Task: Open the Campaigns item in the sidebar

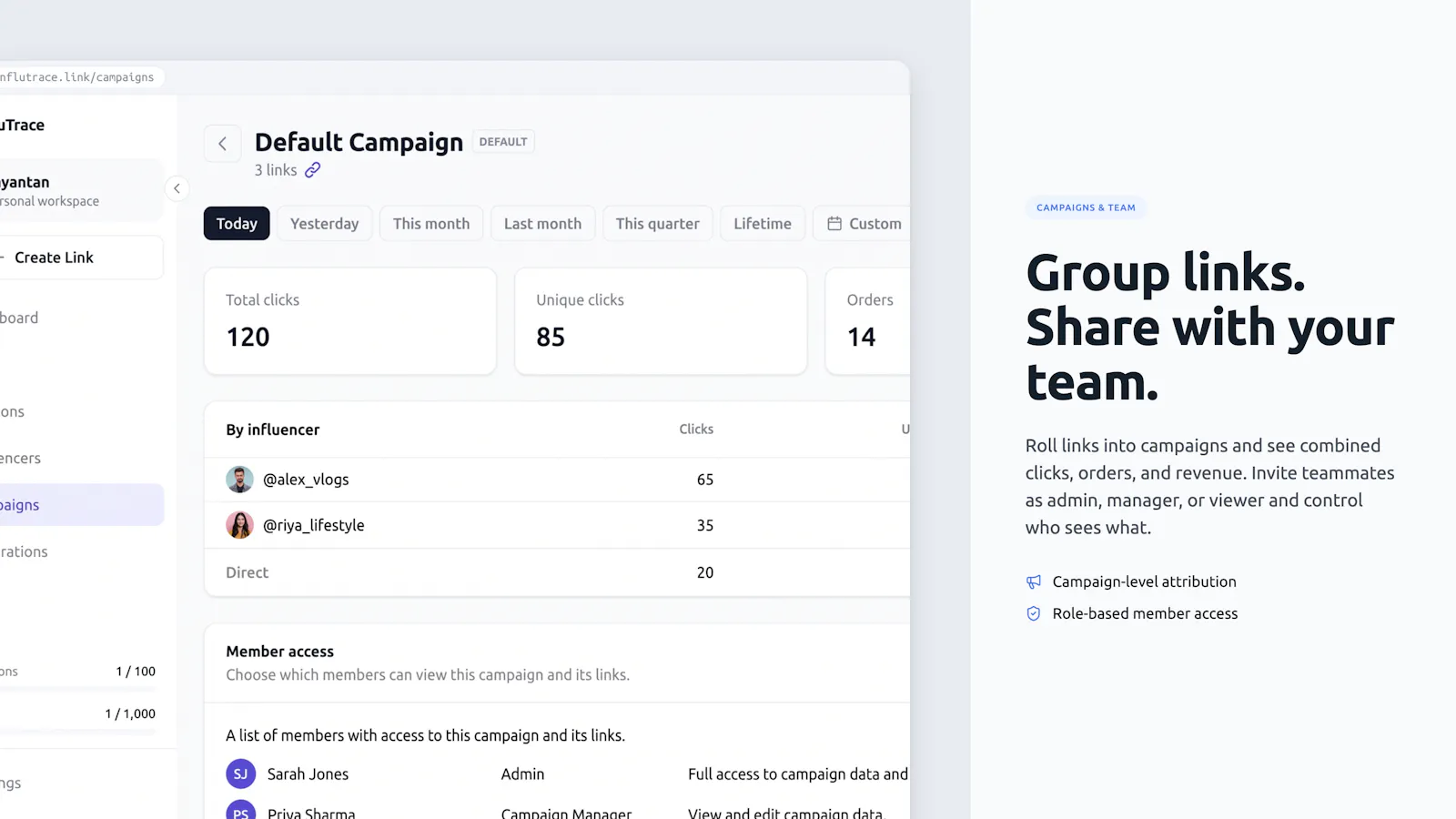Action: tap(80, 505)
